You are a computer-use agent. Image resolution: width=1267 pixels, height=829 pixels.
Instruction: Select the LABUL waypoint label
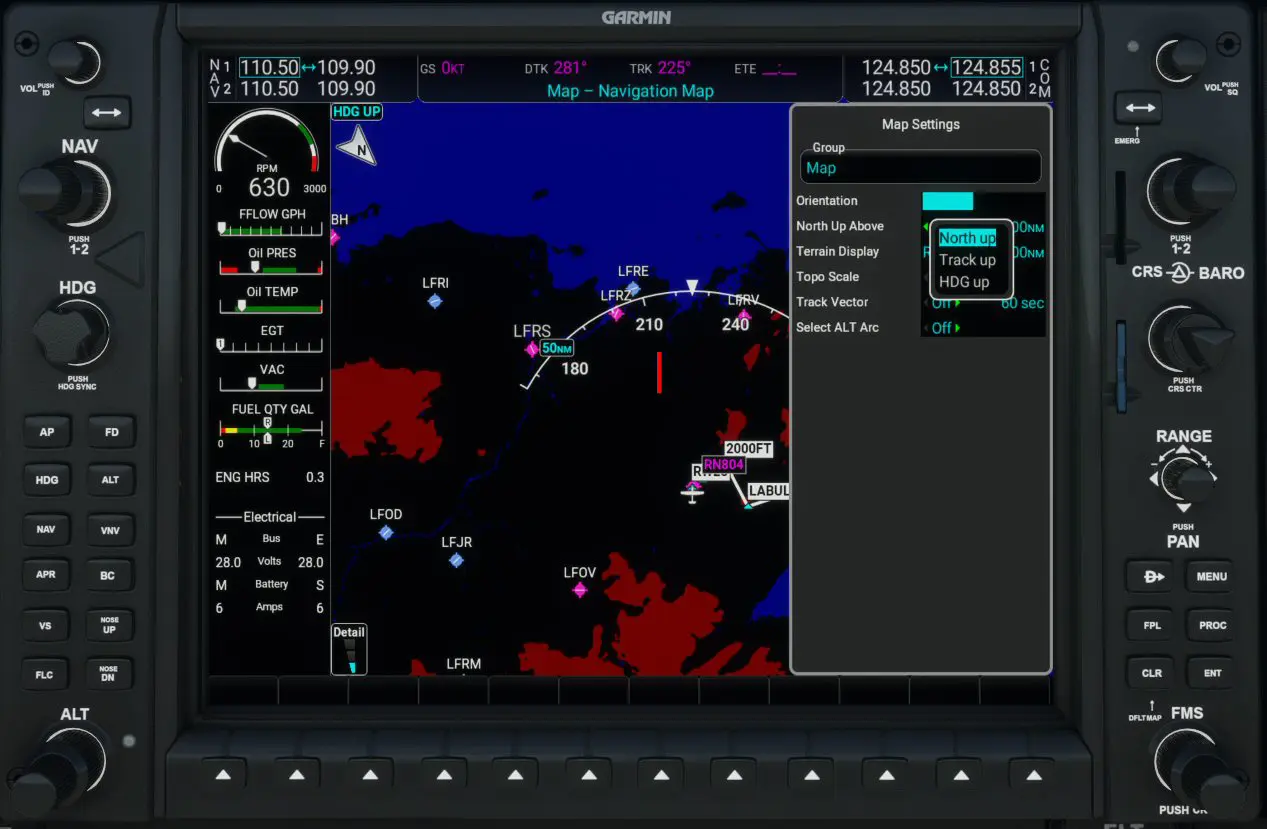[x=769, y=491]
